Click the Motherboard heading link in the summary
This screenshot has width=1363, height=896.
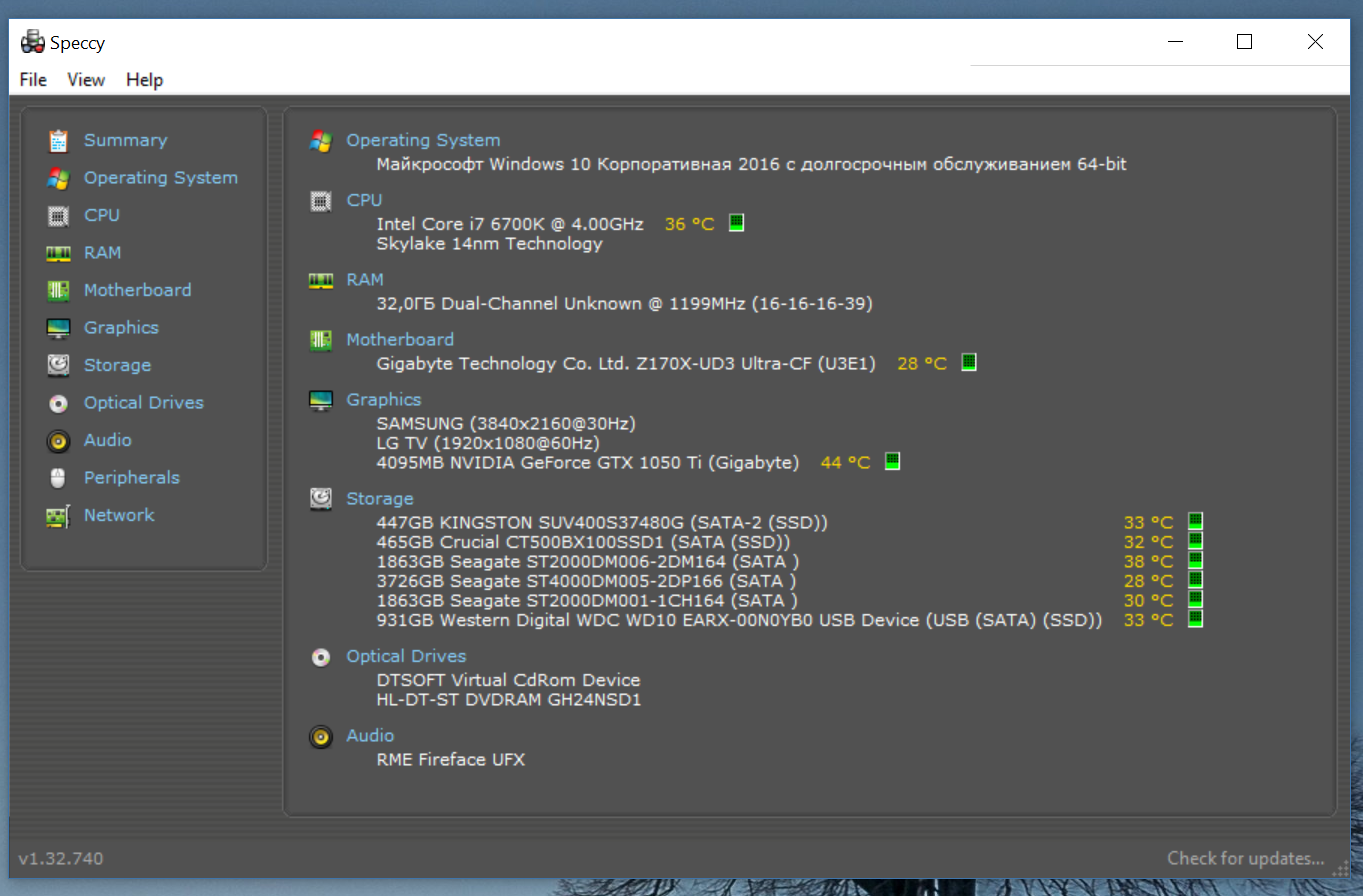tap(400, 340)
